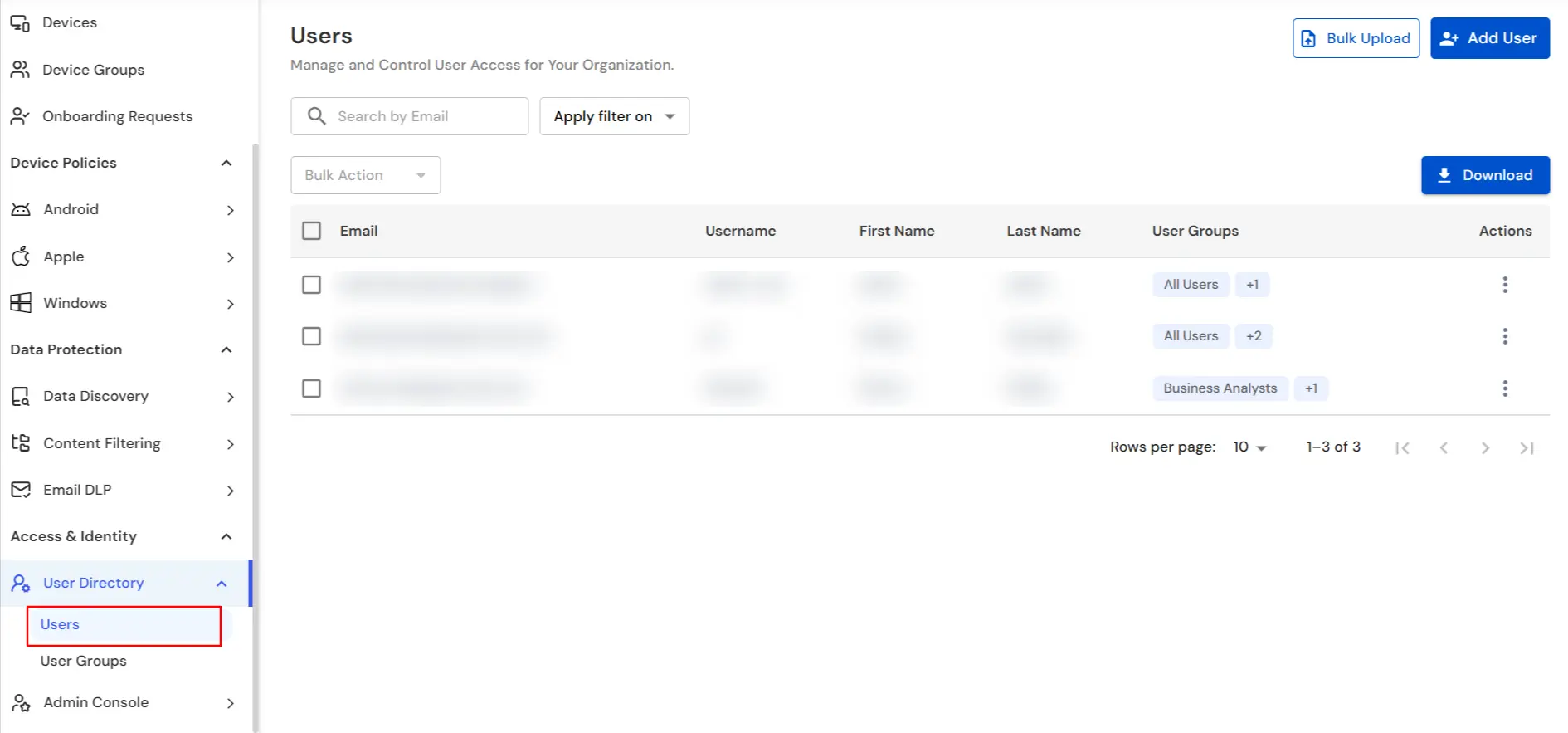Click the Data Discovery icon
Screen dimensions: 1568x733
[x=21, y=397]
